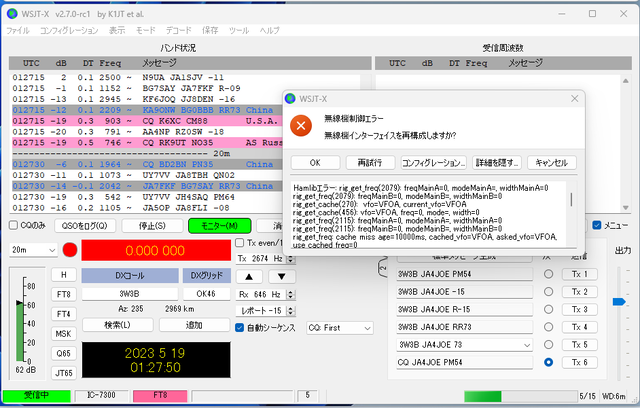The width and height of the screenshot is (640, 408).
Task: Open the 表示 menu
Action: pyautogui.click(x=117, y=31)
